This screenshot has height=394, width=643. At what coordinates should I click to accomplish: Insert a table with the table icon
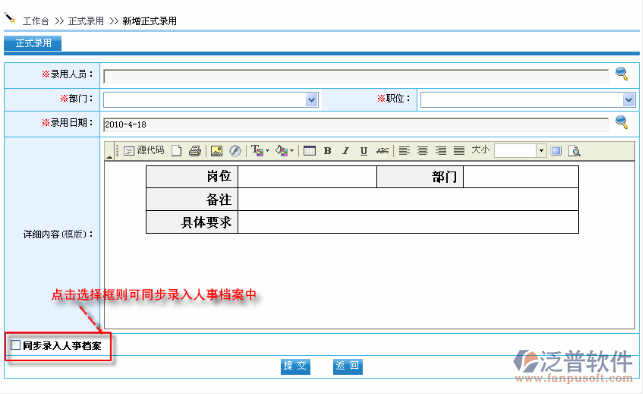click(309, 151)
